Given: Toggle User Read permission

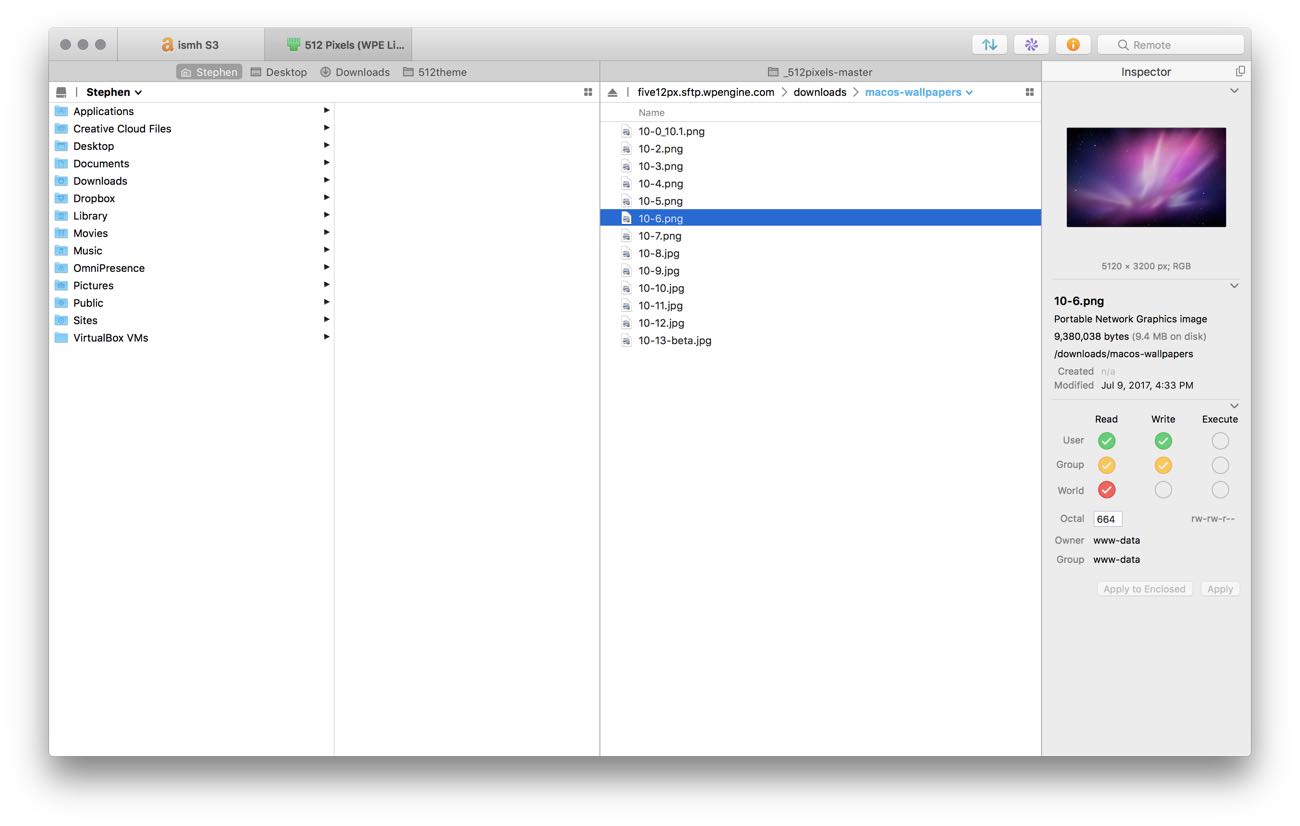Looking at the screenshot, I should tap(1106, 440).
